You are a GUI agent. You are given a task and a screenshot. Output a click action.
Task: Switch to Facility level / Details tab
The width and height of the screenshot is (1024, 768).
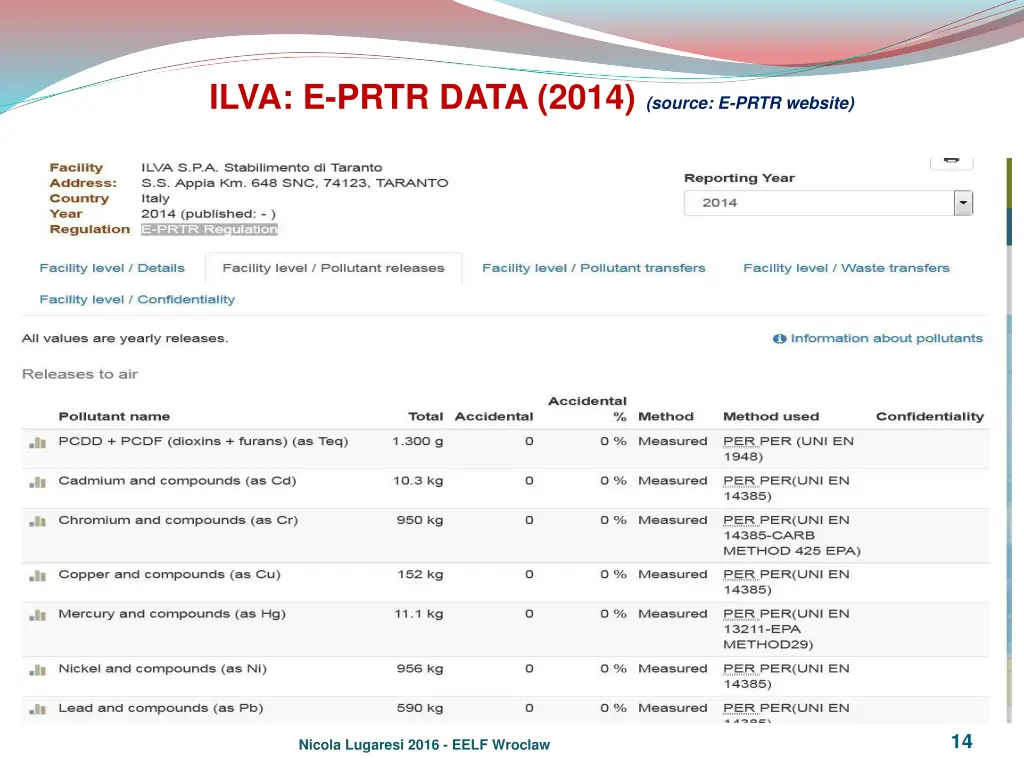pyautogui.click(x=112, y=268)
